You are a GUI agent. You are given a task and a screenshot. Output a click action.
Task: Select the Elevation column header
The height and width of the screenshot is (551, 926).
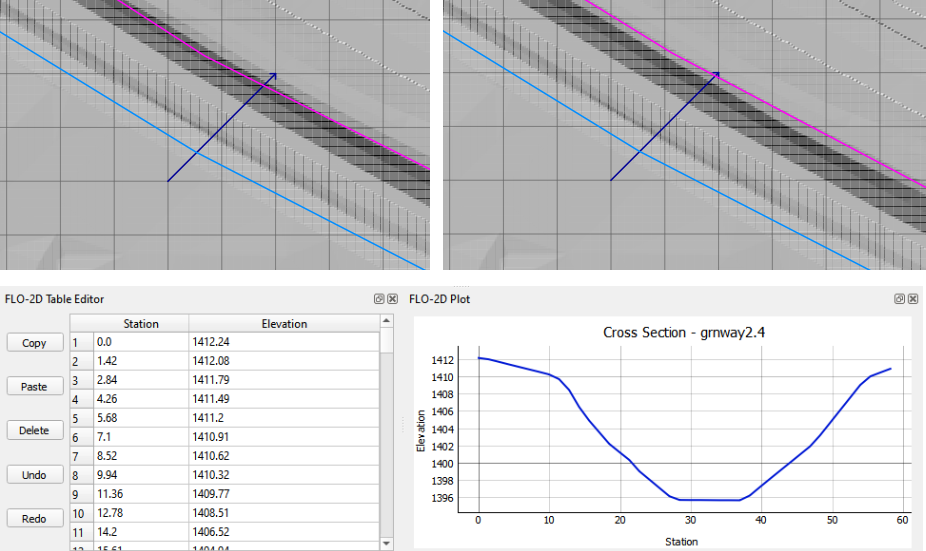click(x=284, y=324)
